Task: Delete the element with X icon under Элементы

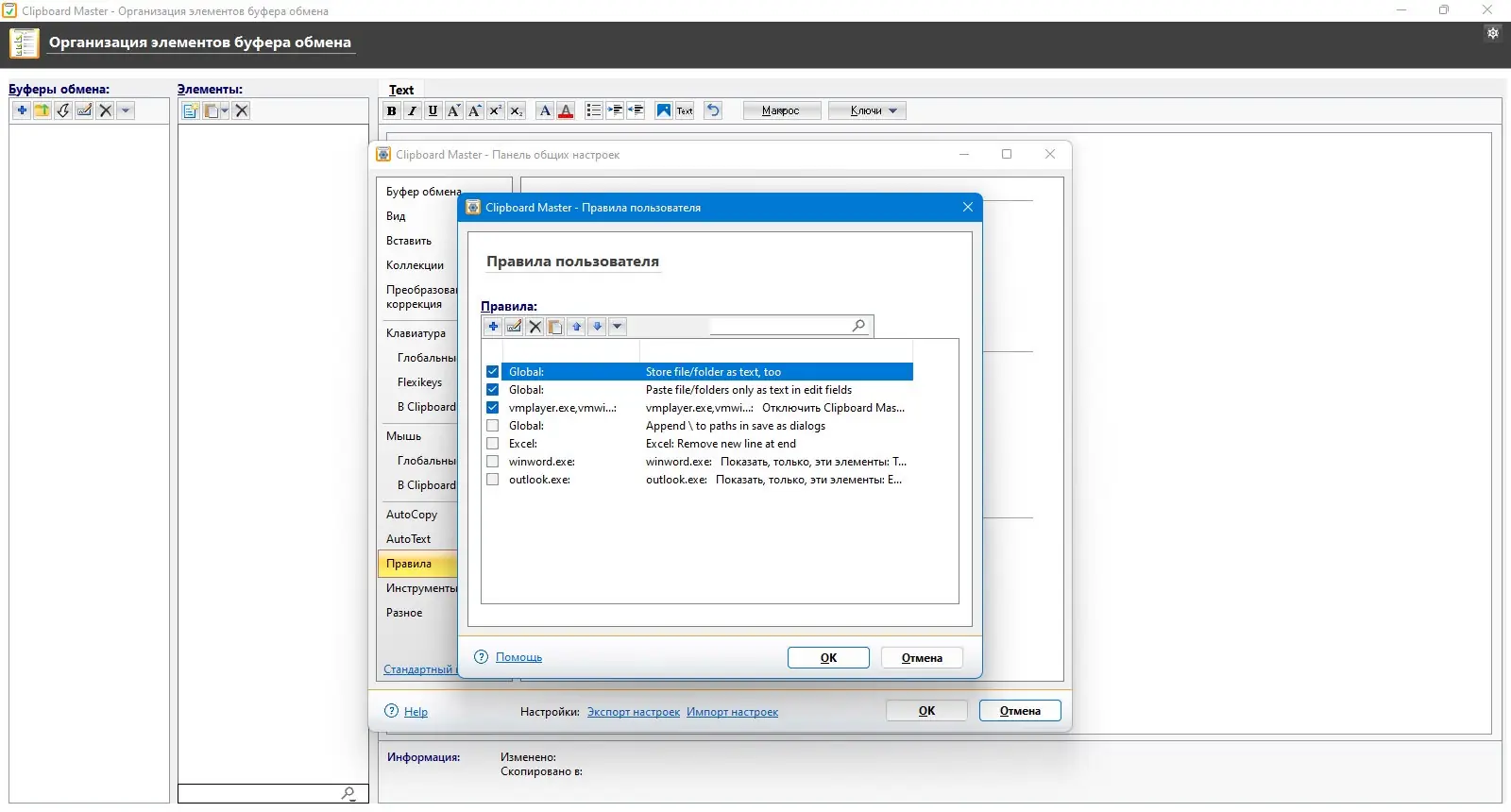Action: point(242,110)
